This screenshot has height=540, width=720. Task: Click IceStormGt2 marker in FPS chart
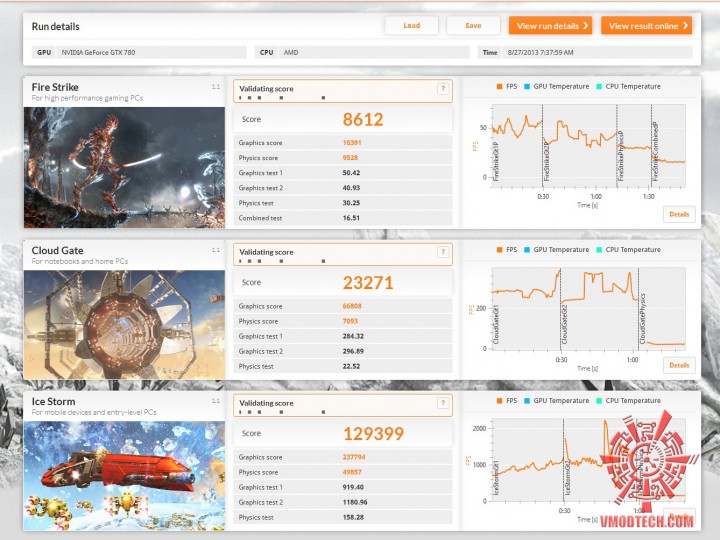[568, 478]
